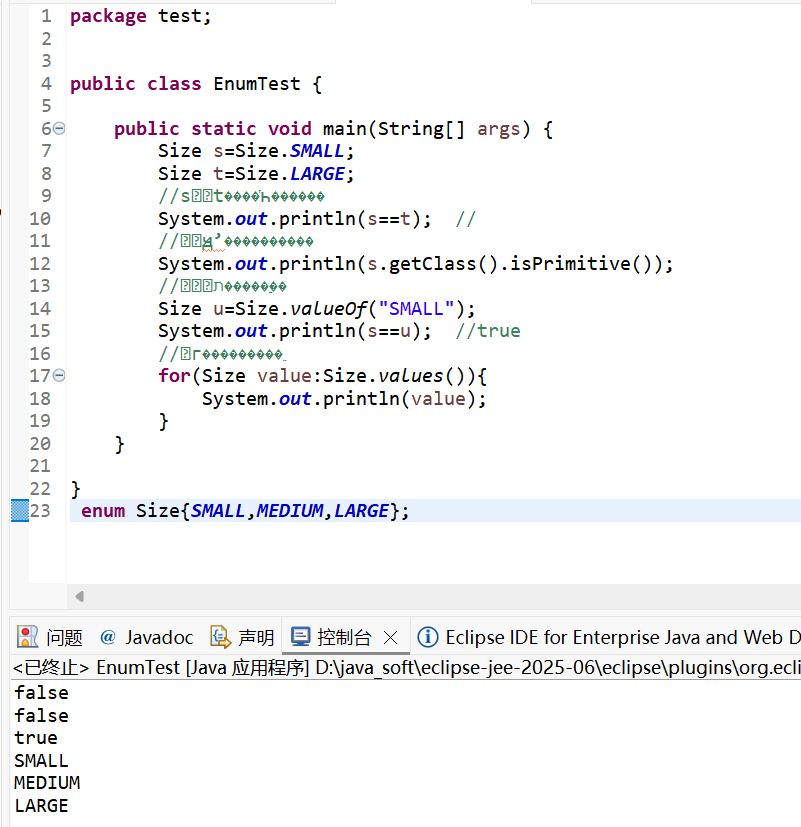This screenshot has height=827, width=801.
Task: Click the console output line "MEDIUM"
Action: pyautogui.click(x=47, y=783)
